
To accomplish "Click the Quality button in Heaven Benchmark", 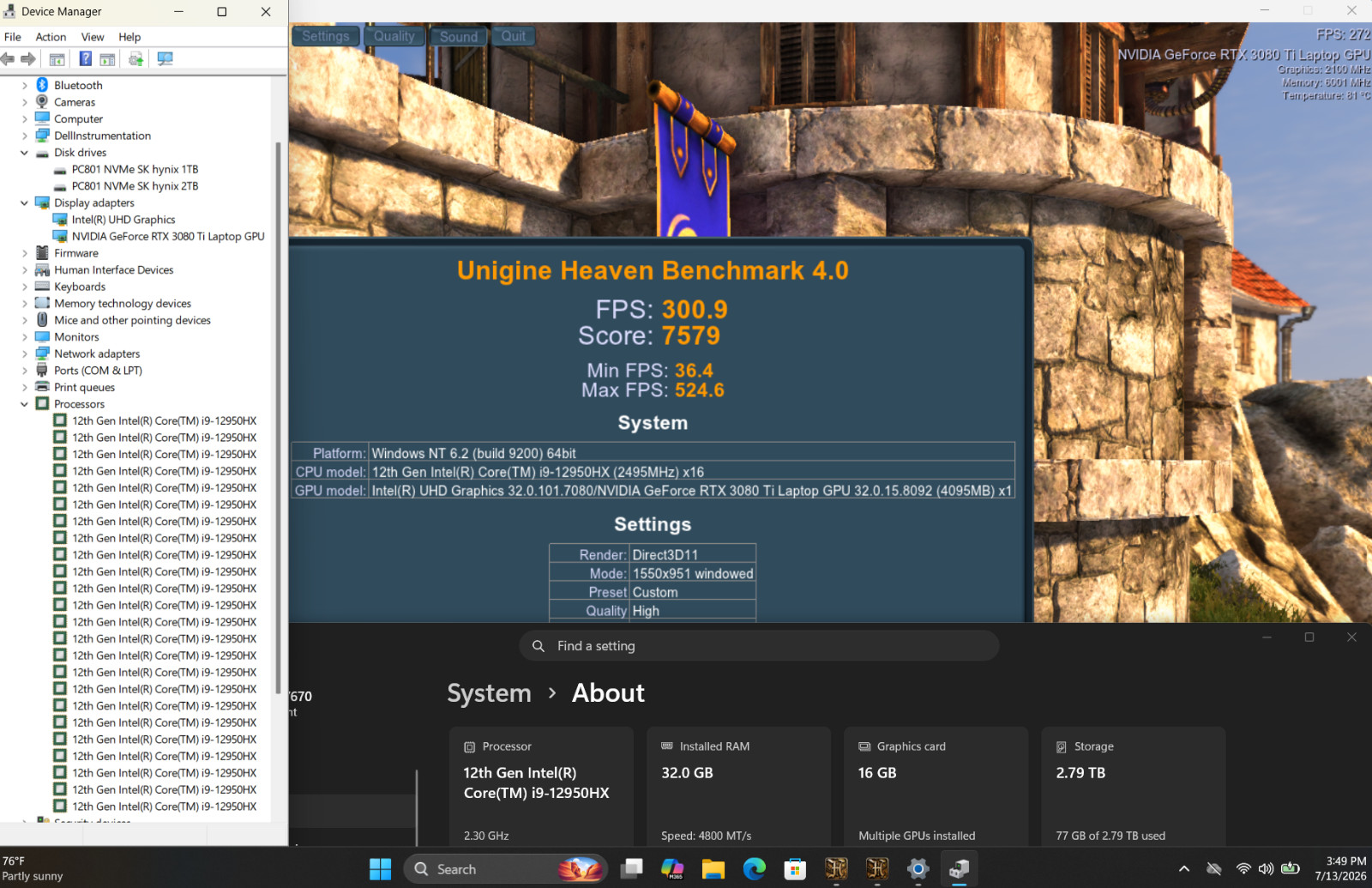I will point(394,36).
